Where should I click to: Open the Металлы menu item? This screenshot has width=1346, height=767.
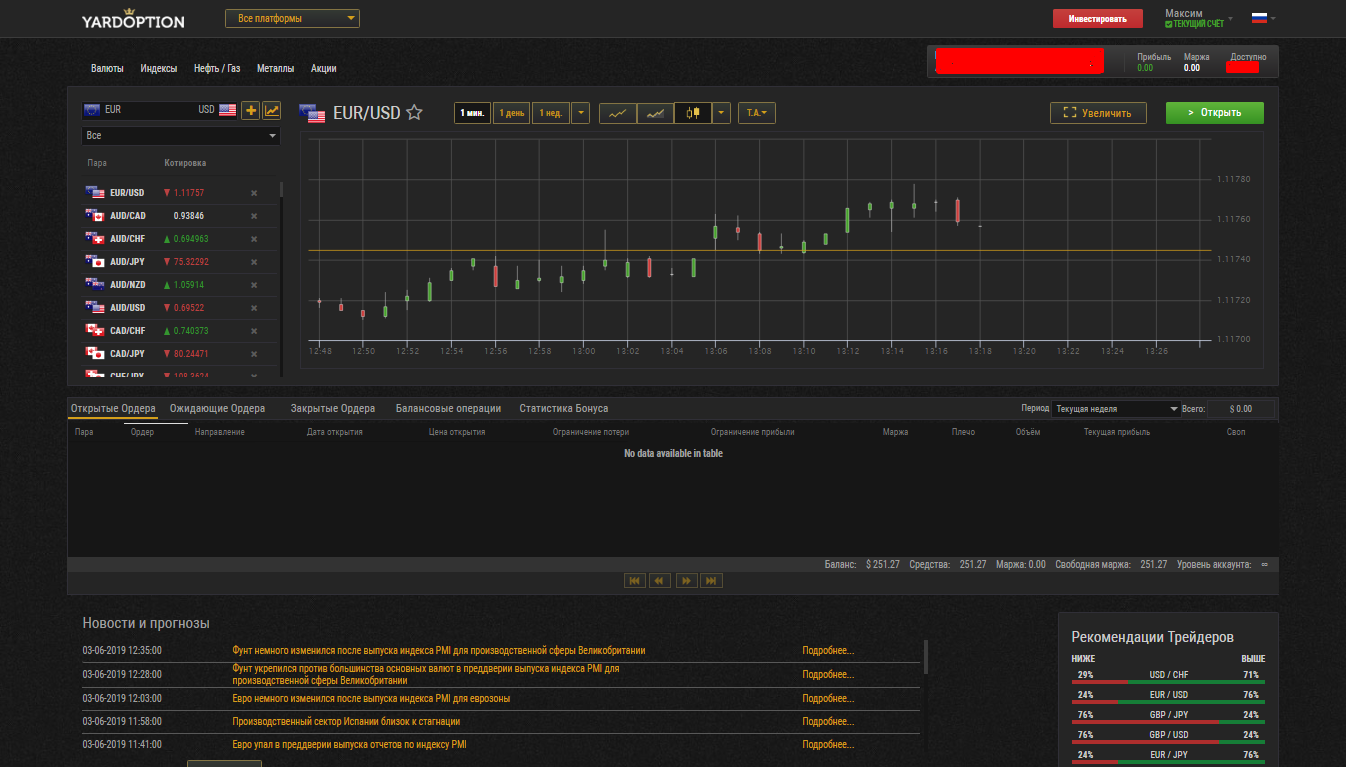275,69
